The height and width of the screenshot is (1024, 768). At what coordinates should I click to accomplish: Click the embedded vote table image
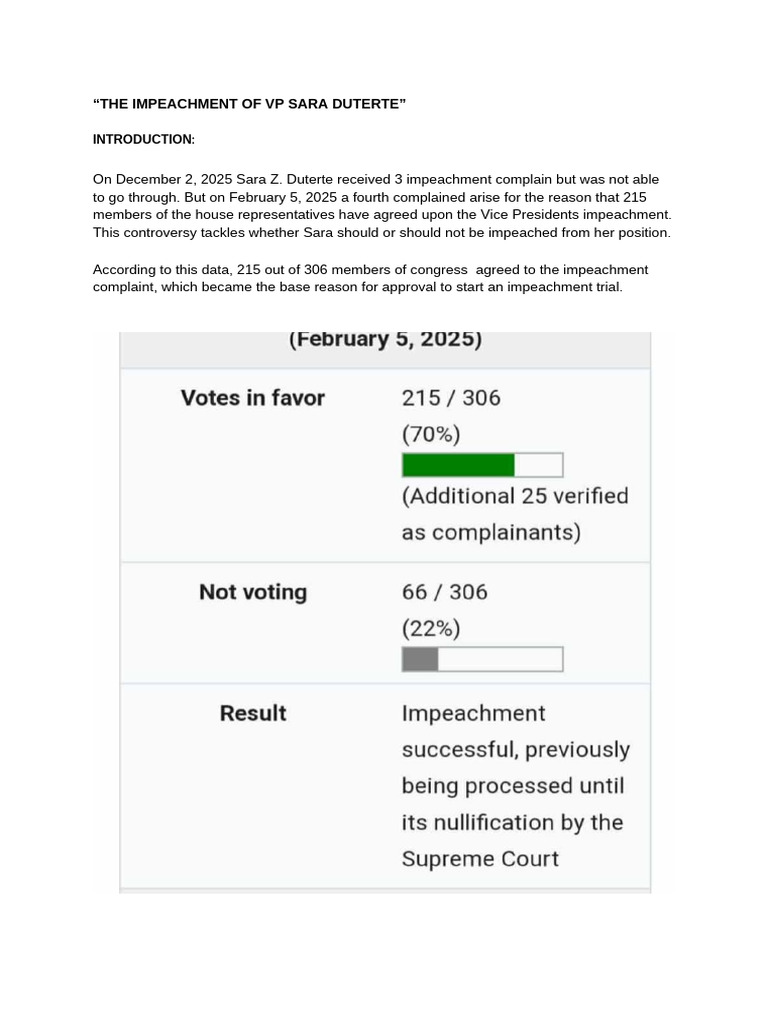[385, 613]
